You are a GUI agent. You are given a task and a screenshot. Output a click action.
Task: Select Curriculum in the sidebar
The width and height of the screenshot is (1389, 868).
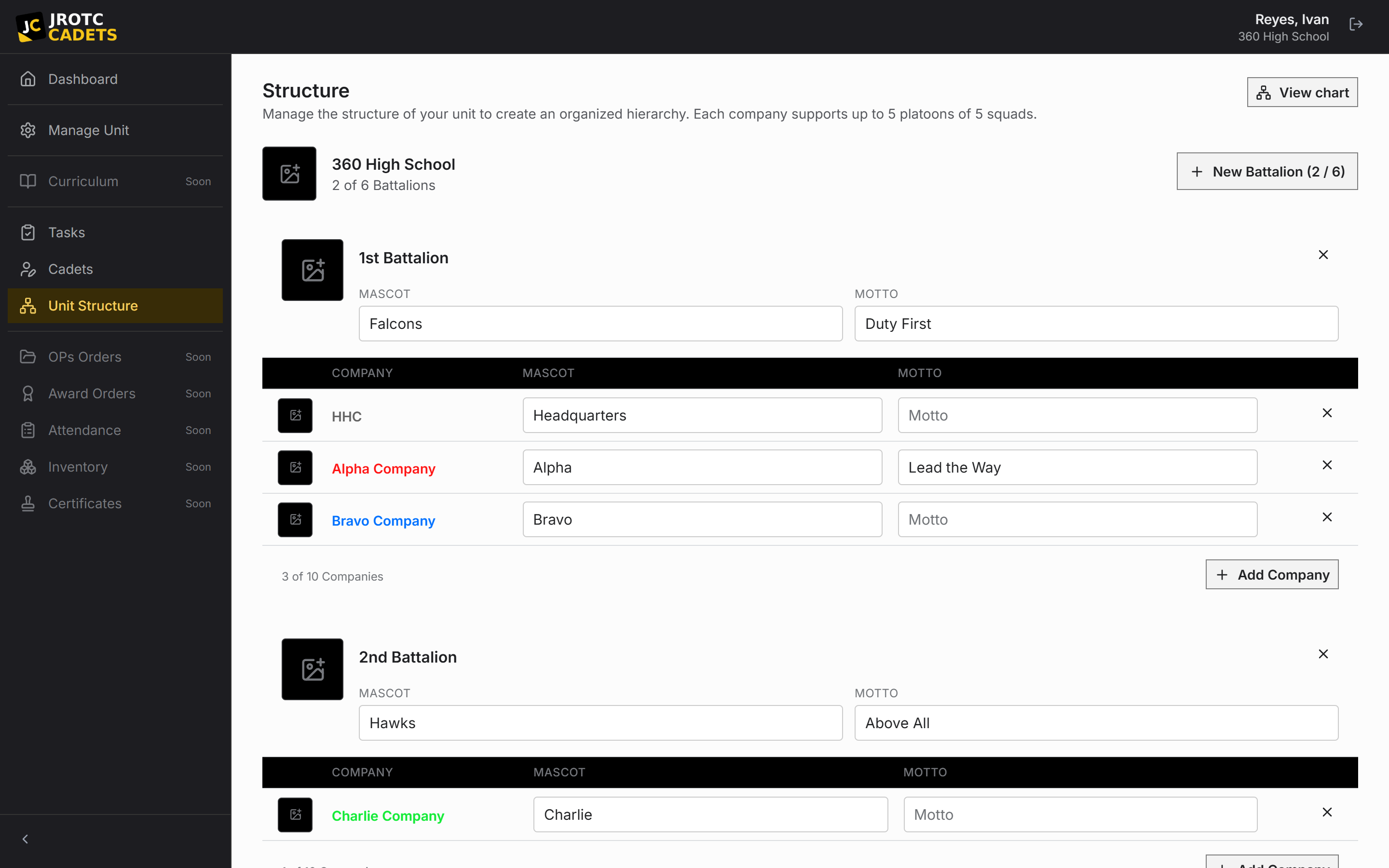(x=115, y=181)
